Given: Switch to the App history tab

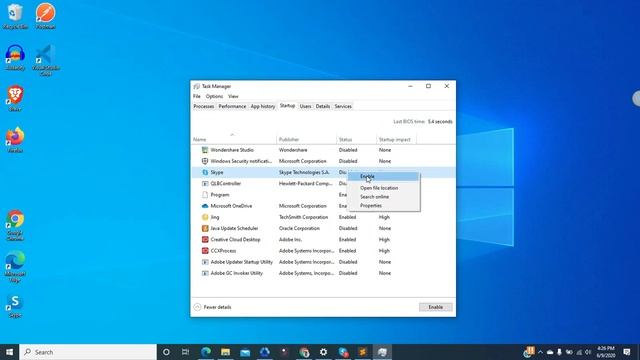Looking at the screenshot, I should (x=263, y=106).
